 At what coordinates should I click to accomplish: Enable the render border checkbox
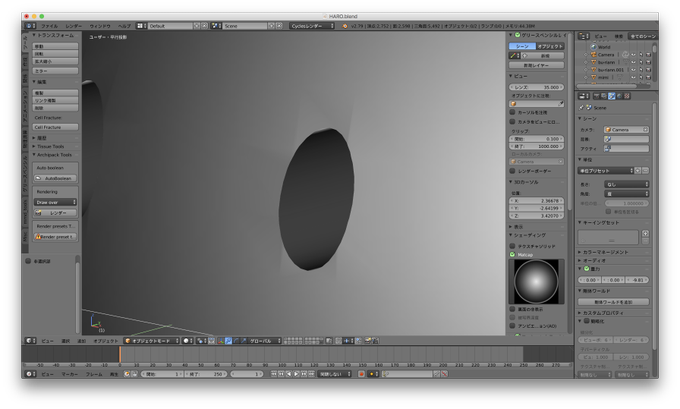click(512, 171)
